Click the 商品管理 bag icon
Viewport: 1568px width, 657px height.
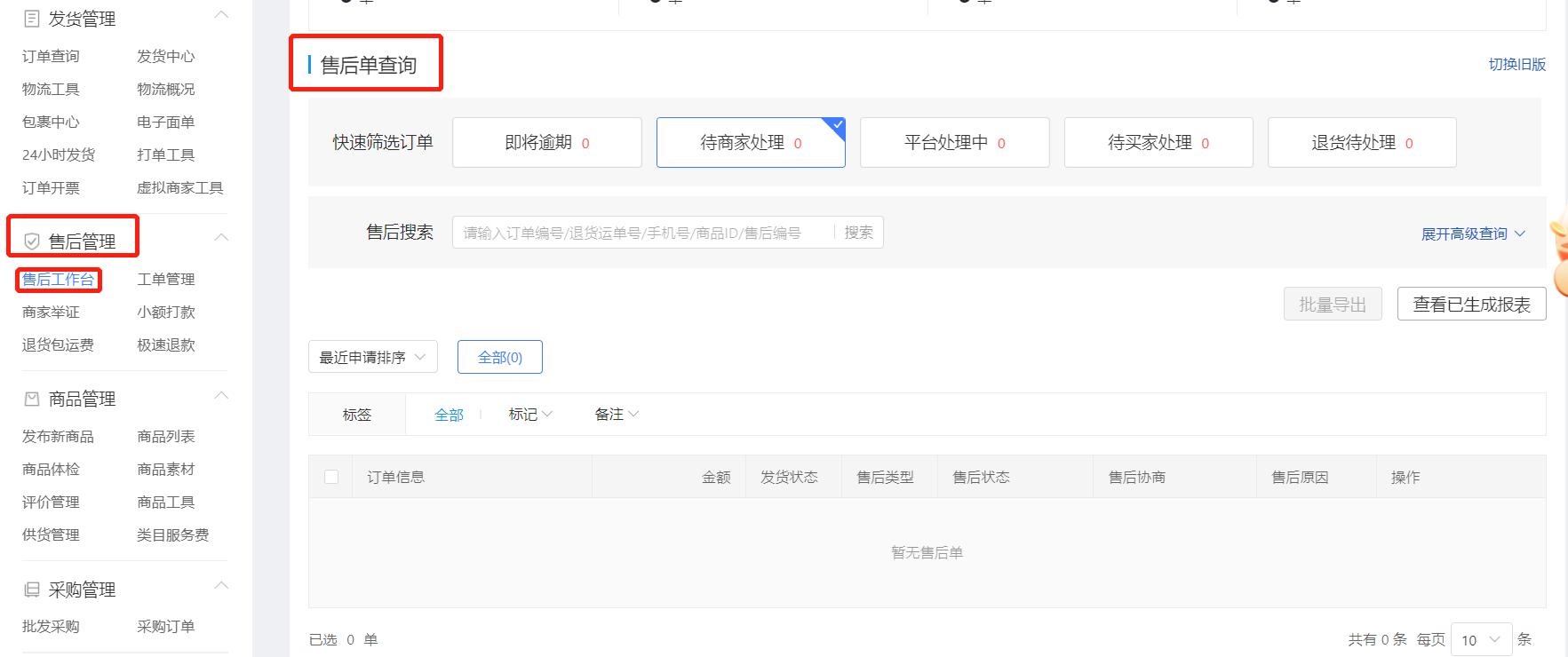tap(32, 399)
